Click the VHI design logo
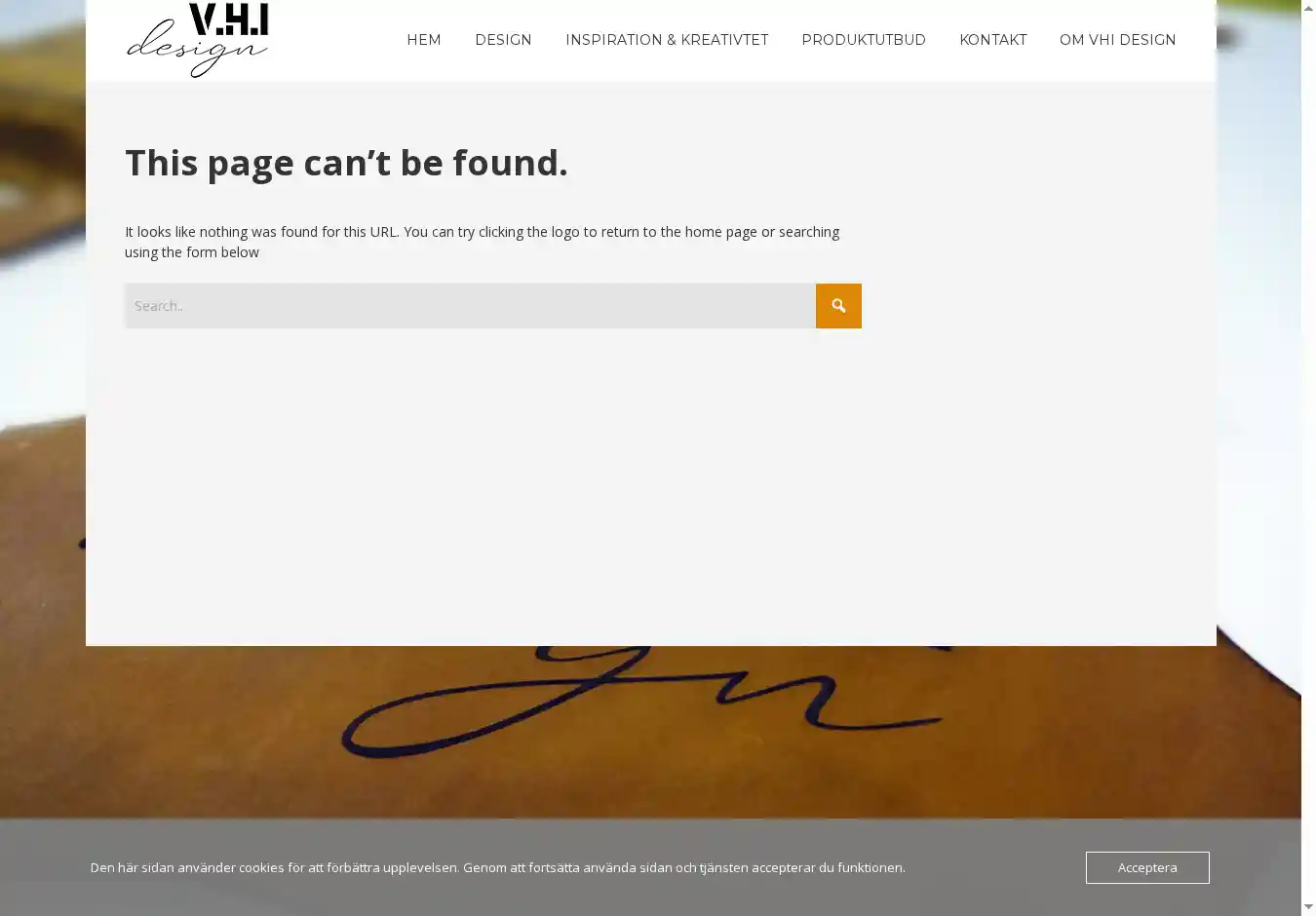The image size is (1316, 916). (198, 40)
